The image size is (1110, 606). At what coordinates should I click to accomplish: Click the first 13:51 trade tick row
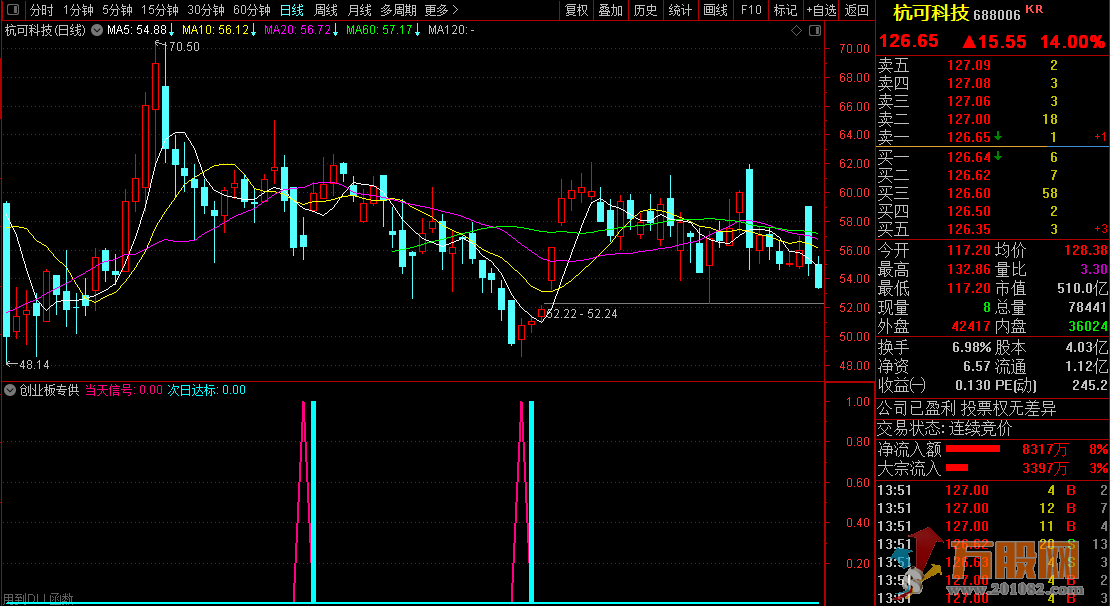point(992,491)
